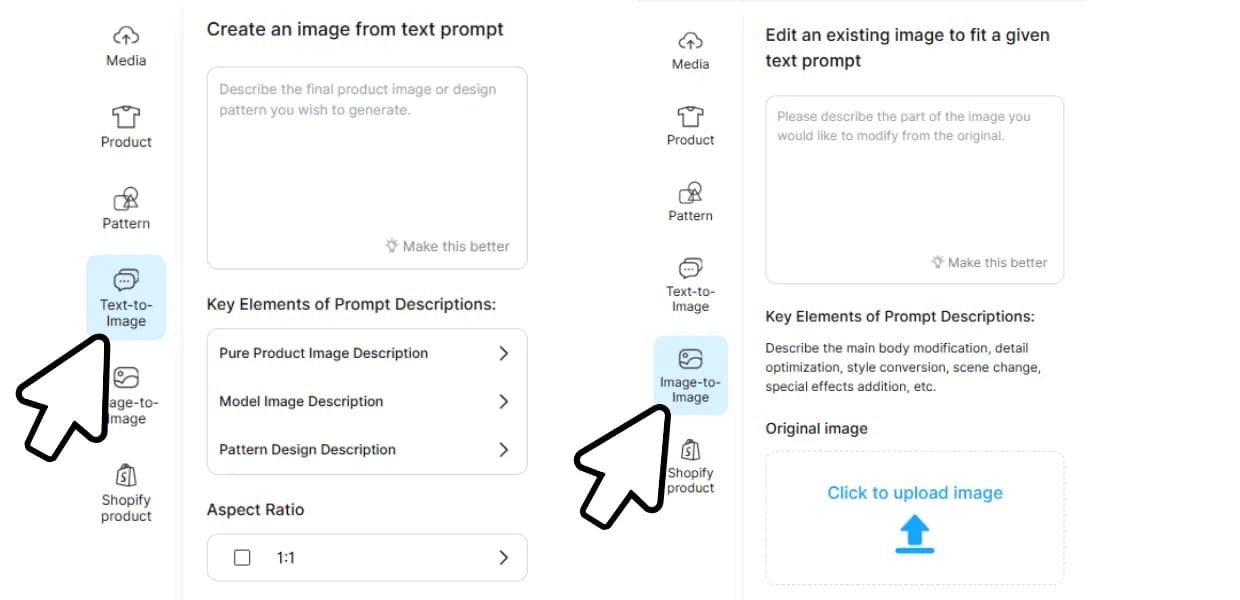Screen dimensions: 1240x600
Task: Click the blue upload arrow icon
Action: click(914, 535)
